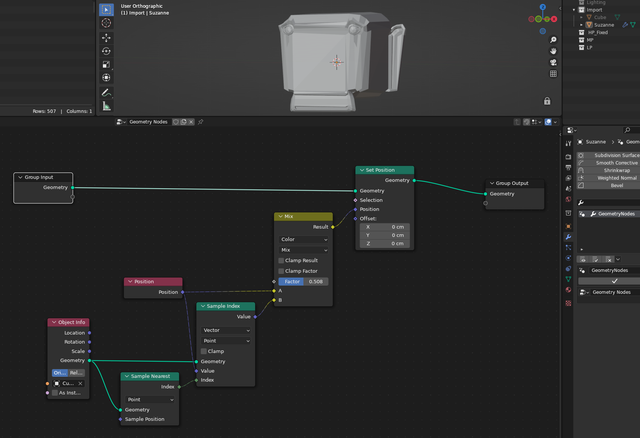Open the overlay options dropdown arrow
Image resolution: width=640 pixels, height=438 pixels.
point(556,122)
